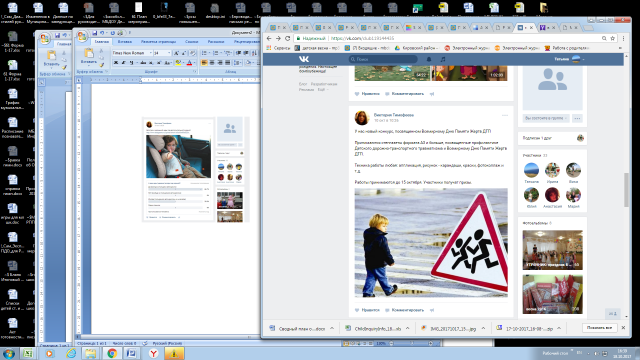Click the Вы состоите в группе button
This screenshot has height=360, width=640.
coord(546,118)
